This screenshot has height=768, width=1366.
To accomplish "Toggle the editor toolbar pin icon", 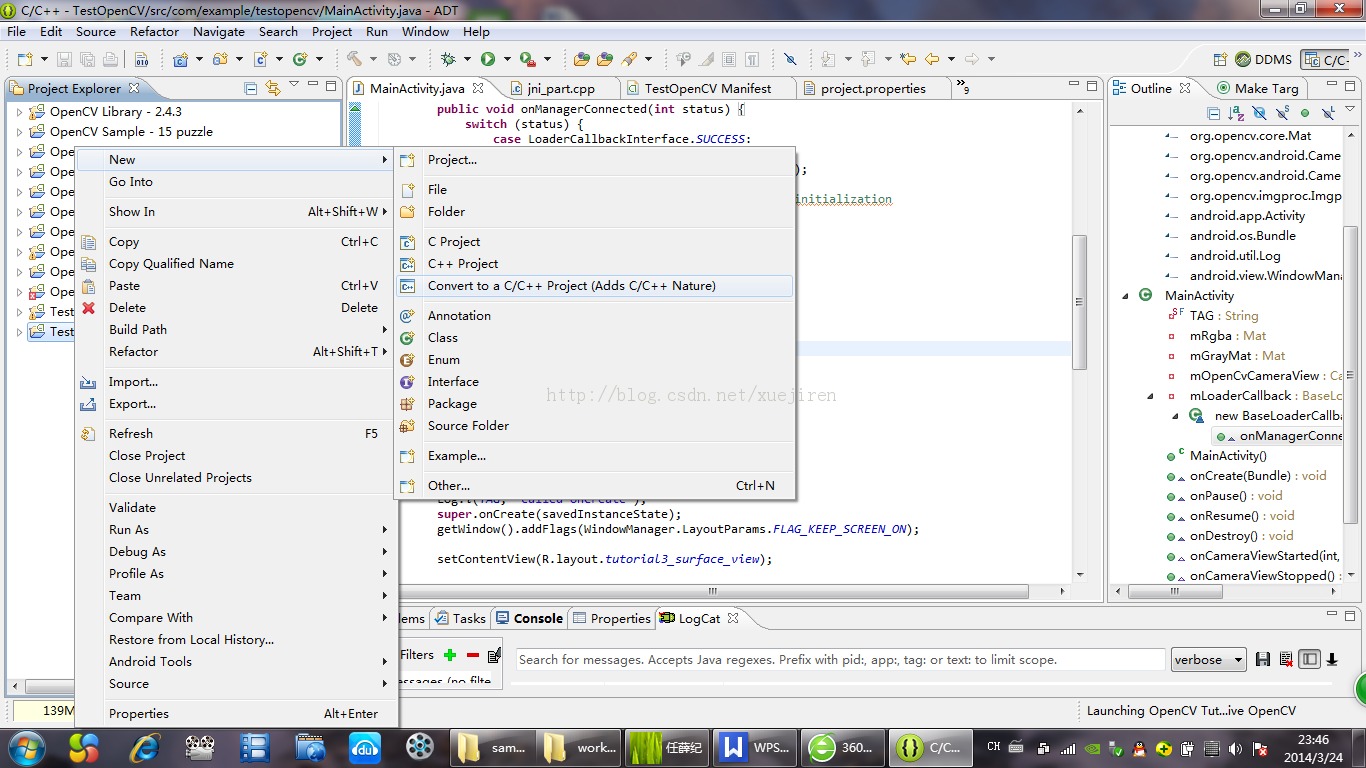I will (x=790, y=59).
